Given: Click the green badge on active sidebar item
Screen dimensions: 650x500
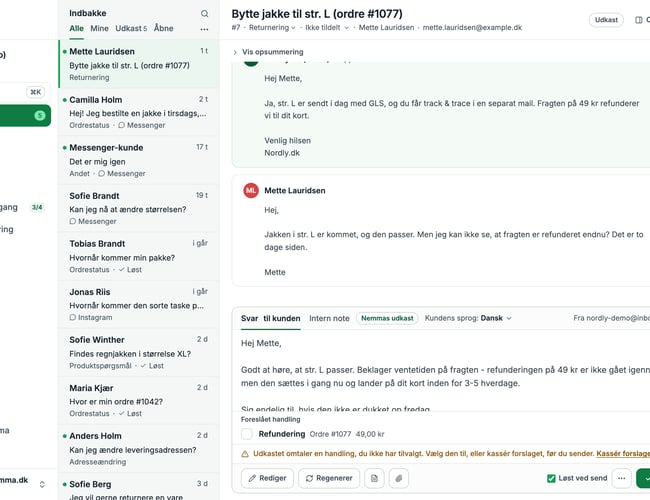Looking at the screenshot, I should (x=40, y=115).
